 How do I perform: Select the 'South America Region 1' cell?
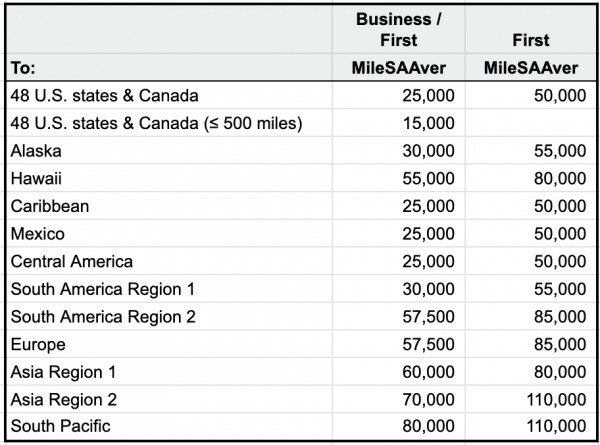coord(102,289)
